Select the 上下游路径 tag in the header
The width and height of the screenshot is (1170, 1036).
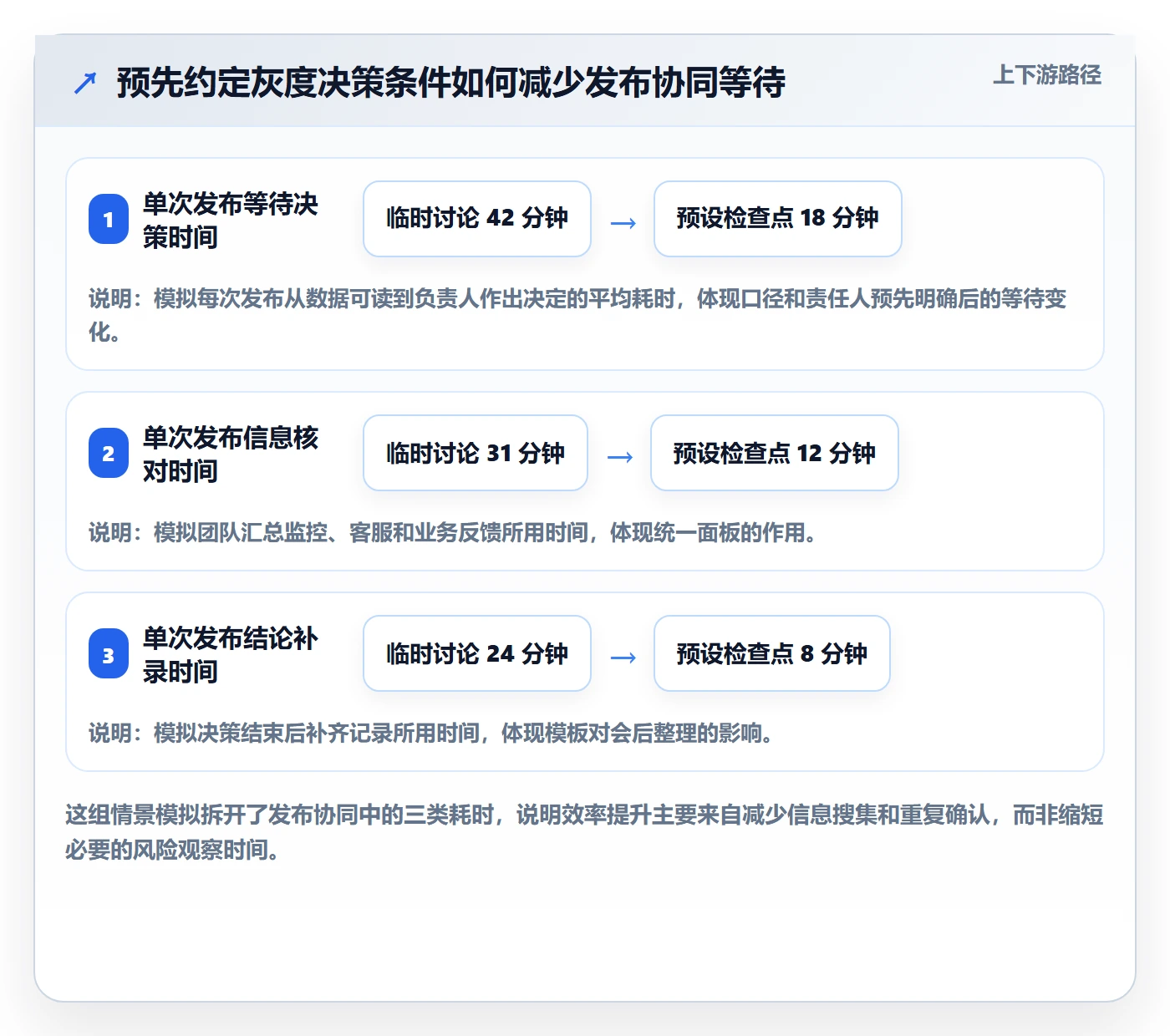[x=1047, y=75]
